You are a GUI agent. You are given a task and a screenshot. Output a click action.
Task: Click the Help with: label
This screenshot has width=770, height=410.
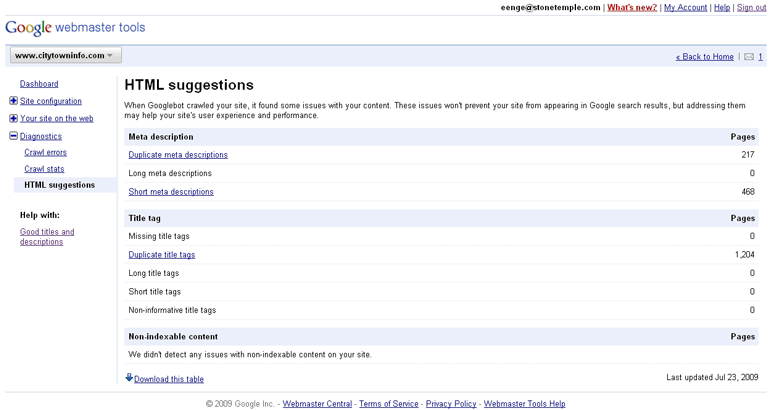pyautogui.click(x=40, y=215)
